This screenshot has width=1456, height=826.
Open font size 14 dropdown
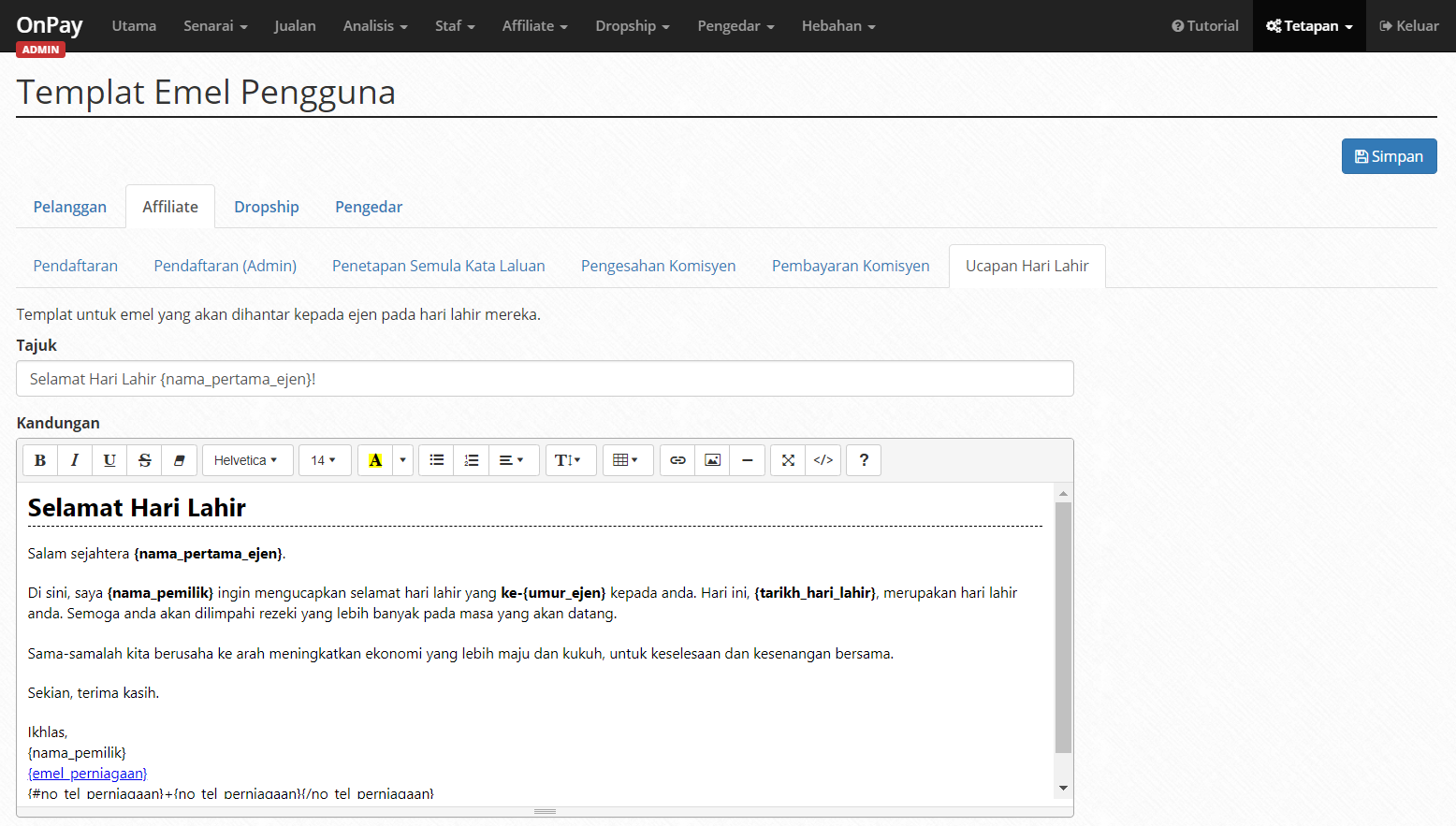[325, 460]
